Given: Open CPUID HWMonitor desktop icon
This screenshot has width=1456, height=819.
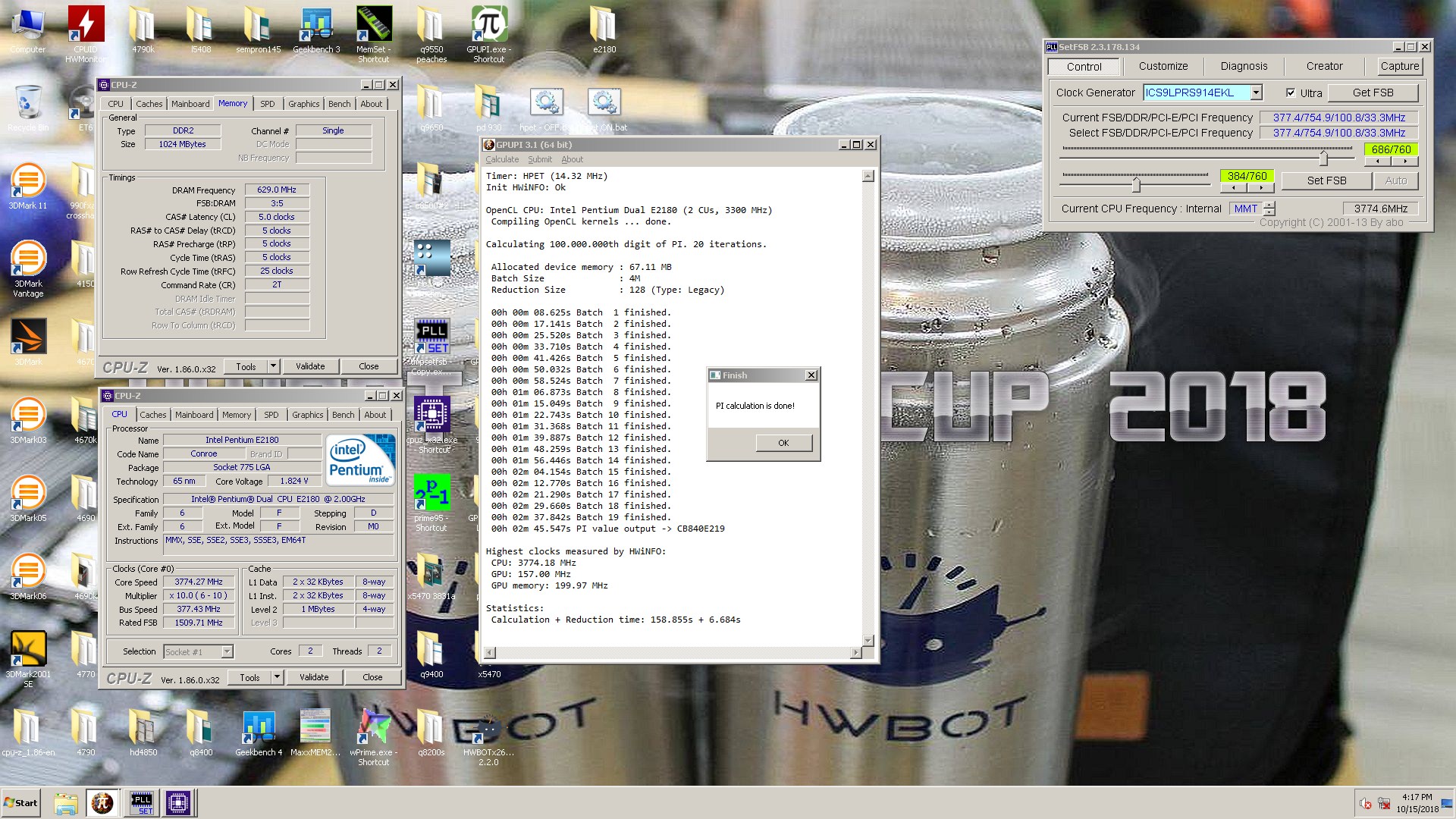Looking at the screenshot, I should [86, 33].
